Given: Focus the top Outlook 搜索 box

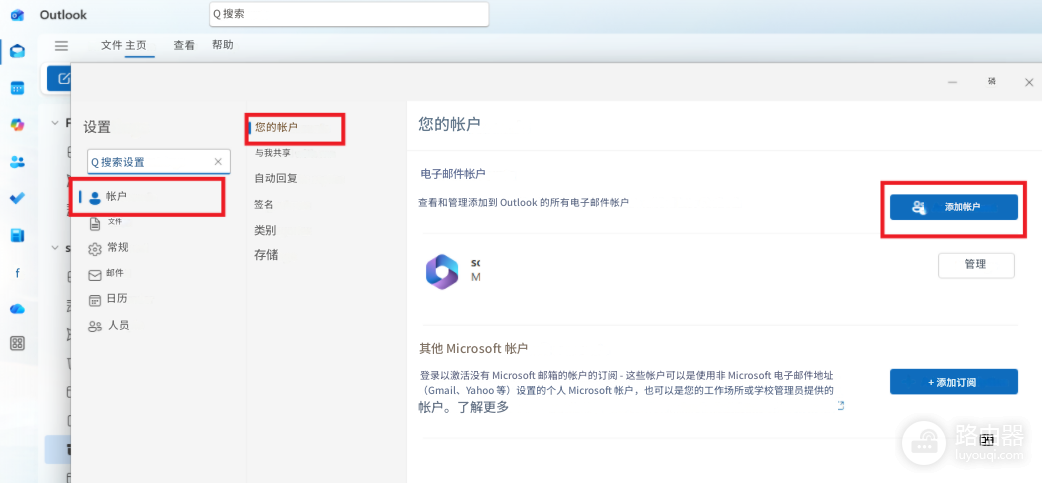Looking at the screenshot, I should [349, 14].
